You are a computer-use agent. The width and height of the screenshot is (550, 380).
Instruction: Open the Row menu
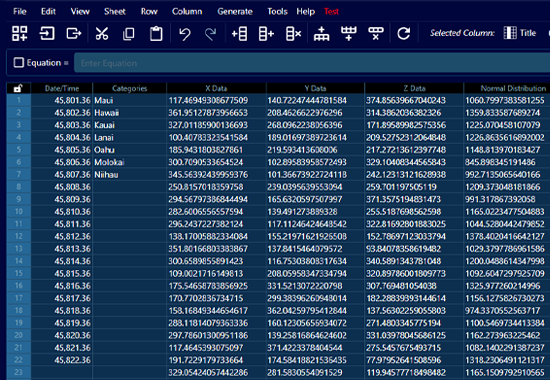[x=149, y=11]
